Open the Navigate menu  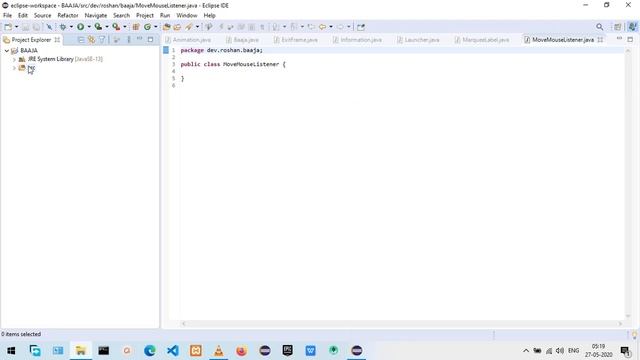point(96,16)
